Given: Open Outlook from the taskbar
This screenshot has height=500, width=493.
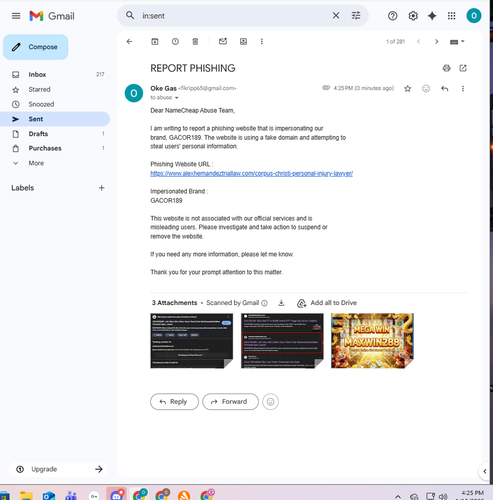Looking at the screenshot, I should pos(49,496).
